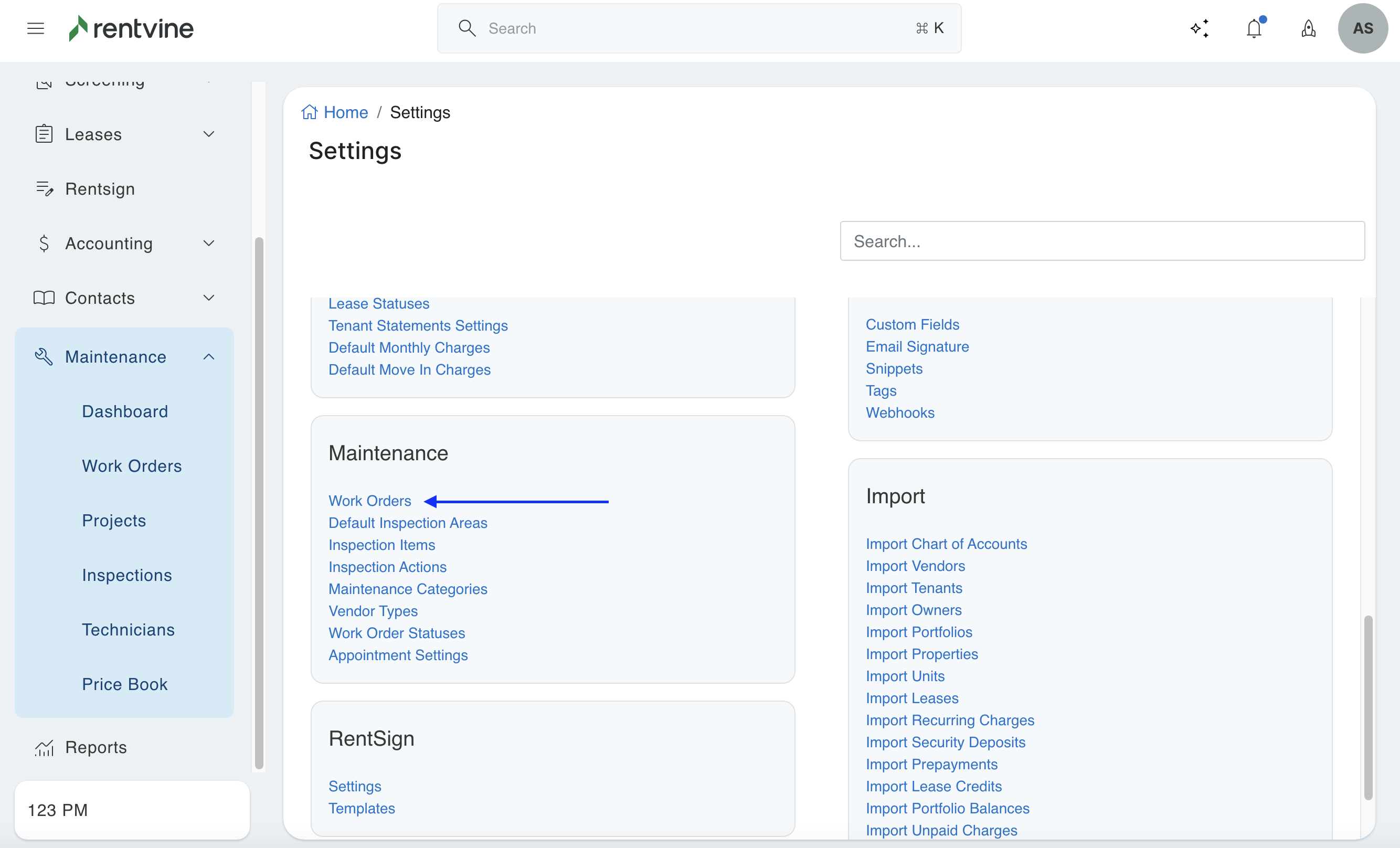Image resolution: width=1400 pixels, height=848 pixels.
Task: Select Work Orders in the sidebar
Action: click(131, 465)
